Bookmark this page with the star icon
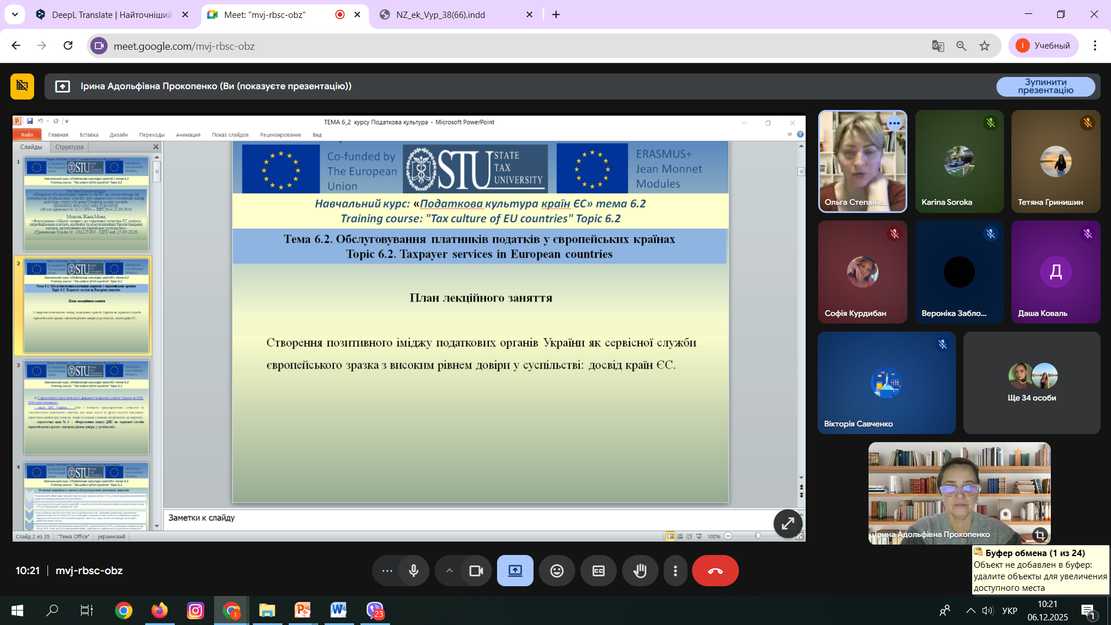1111x625 pixels. point(985,45)
